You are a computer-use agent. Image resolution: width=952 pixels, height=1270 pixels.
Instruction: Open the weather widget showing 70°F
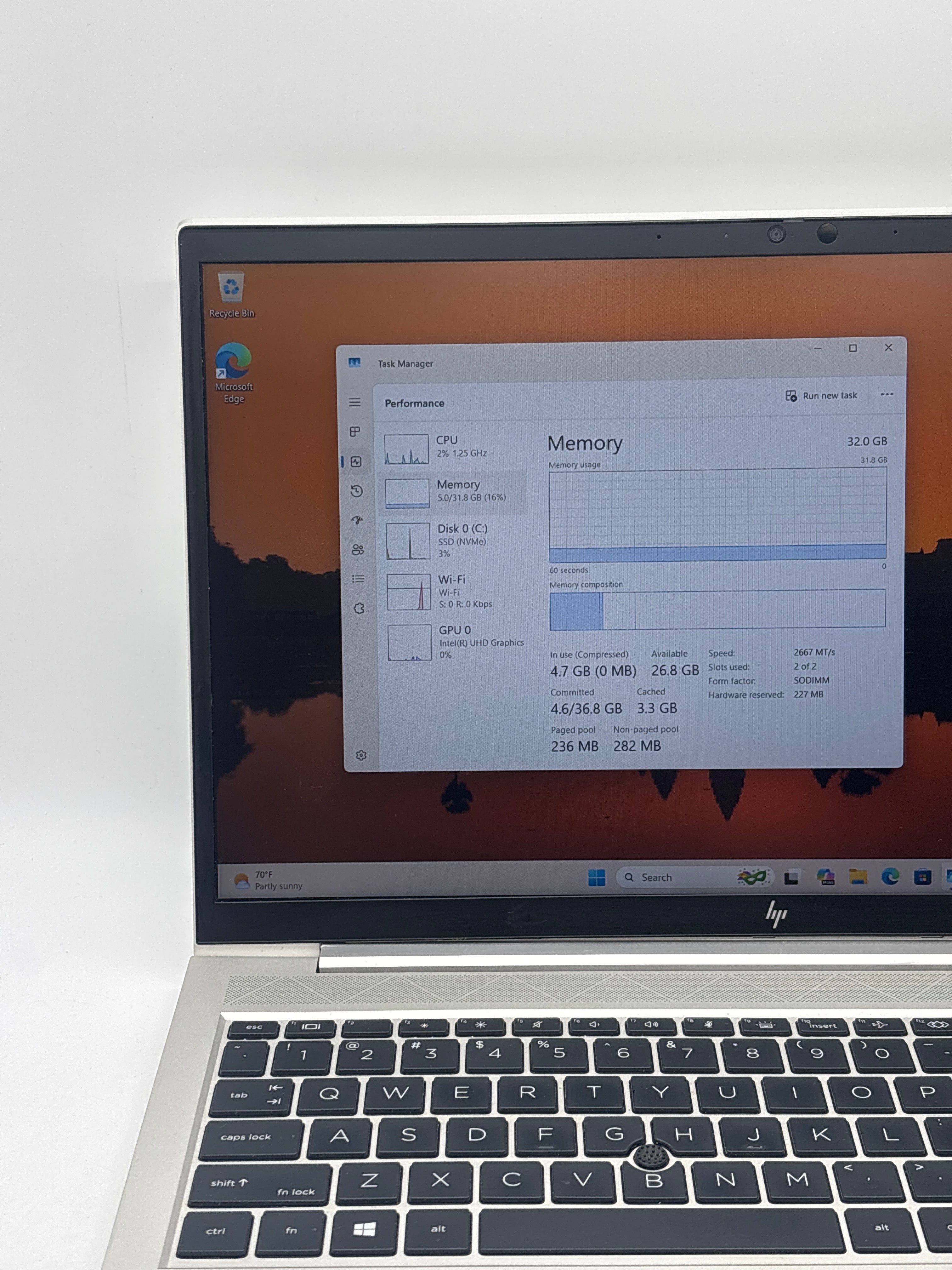[x=269, y=880]
